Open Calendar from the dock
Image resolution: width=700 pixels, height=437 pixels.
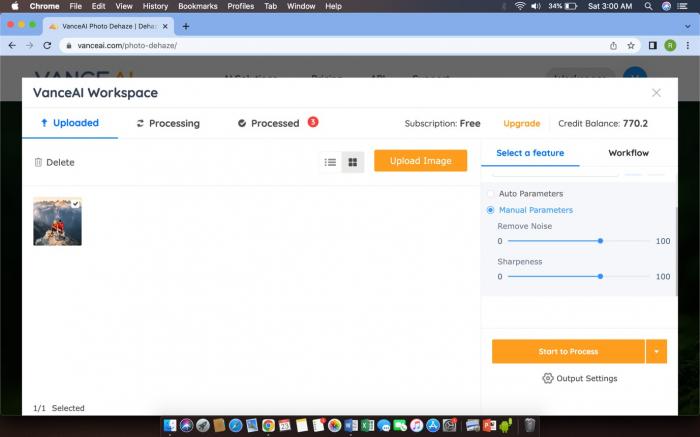[x=284, y=425]
